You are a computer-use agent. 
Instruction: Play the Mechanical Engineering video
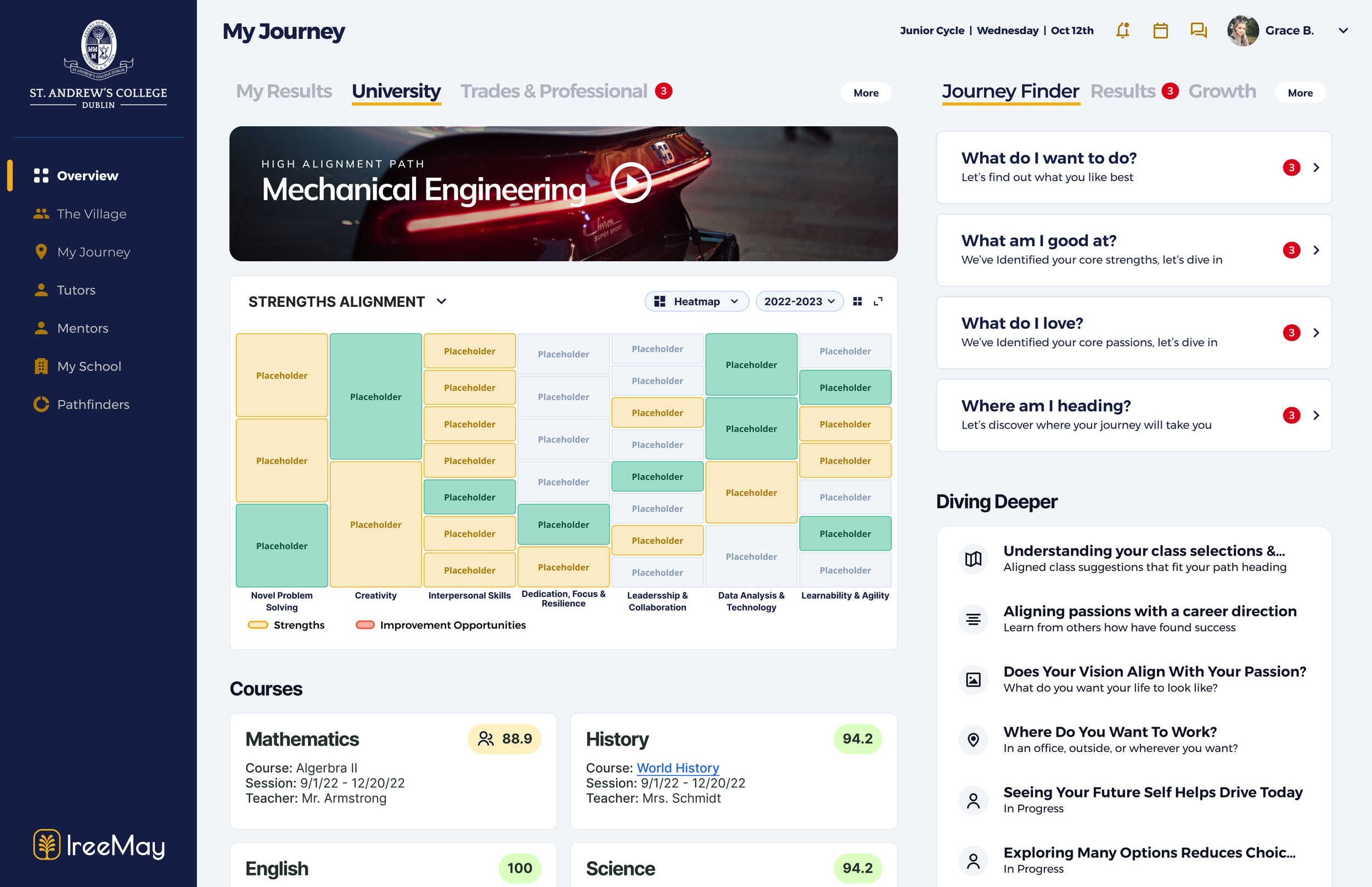(x=631, y=183)
